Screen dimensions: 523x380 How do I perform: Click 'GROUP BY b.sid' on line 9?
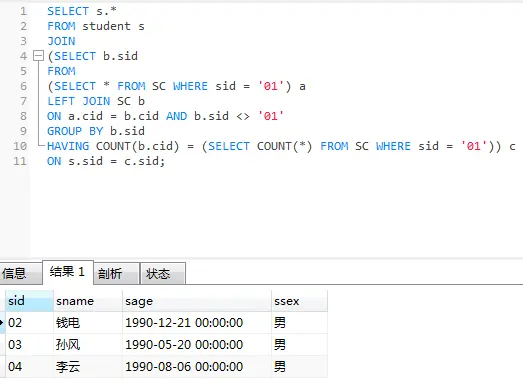tap(96, 131)
